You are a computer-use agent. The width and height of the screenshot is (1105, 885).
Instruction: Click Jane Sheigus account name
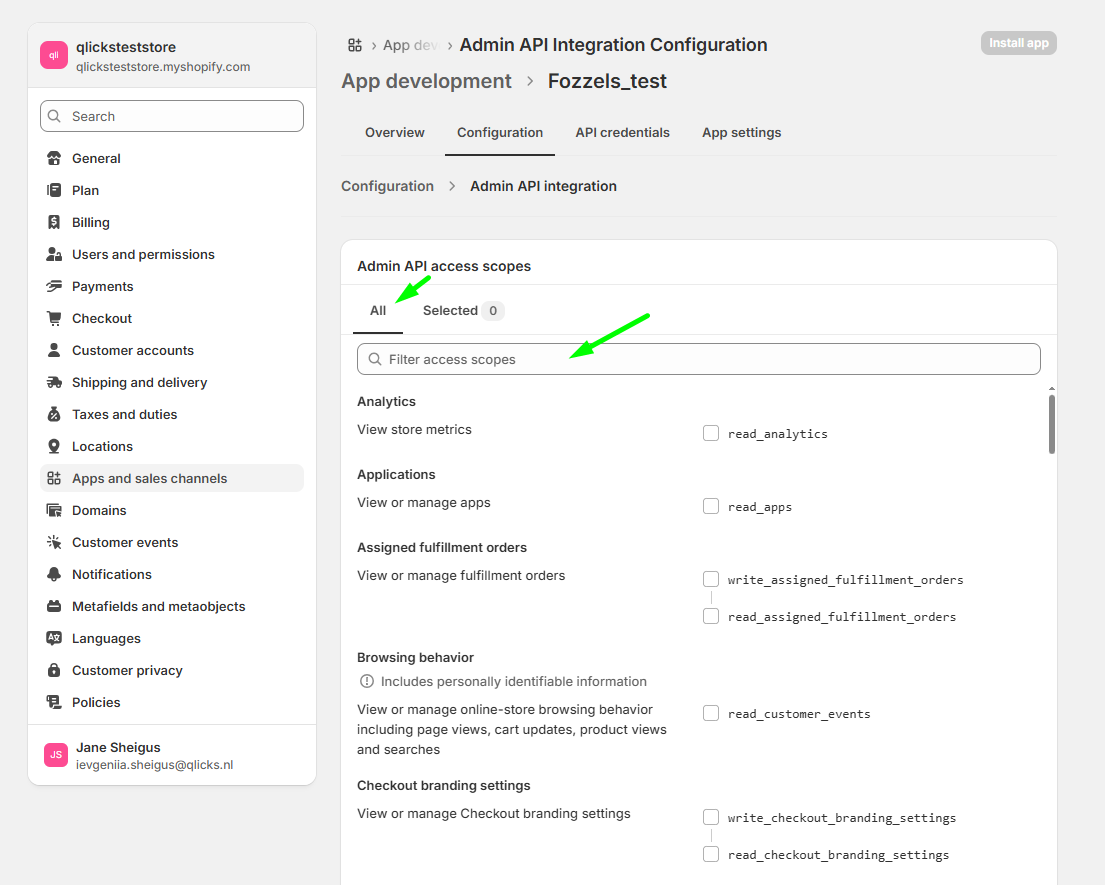click(x=118, y=748)
